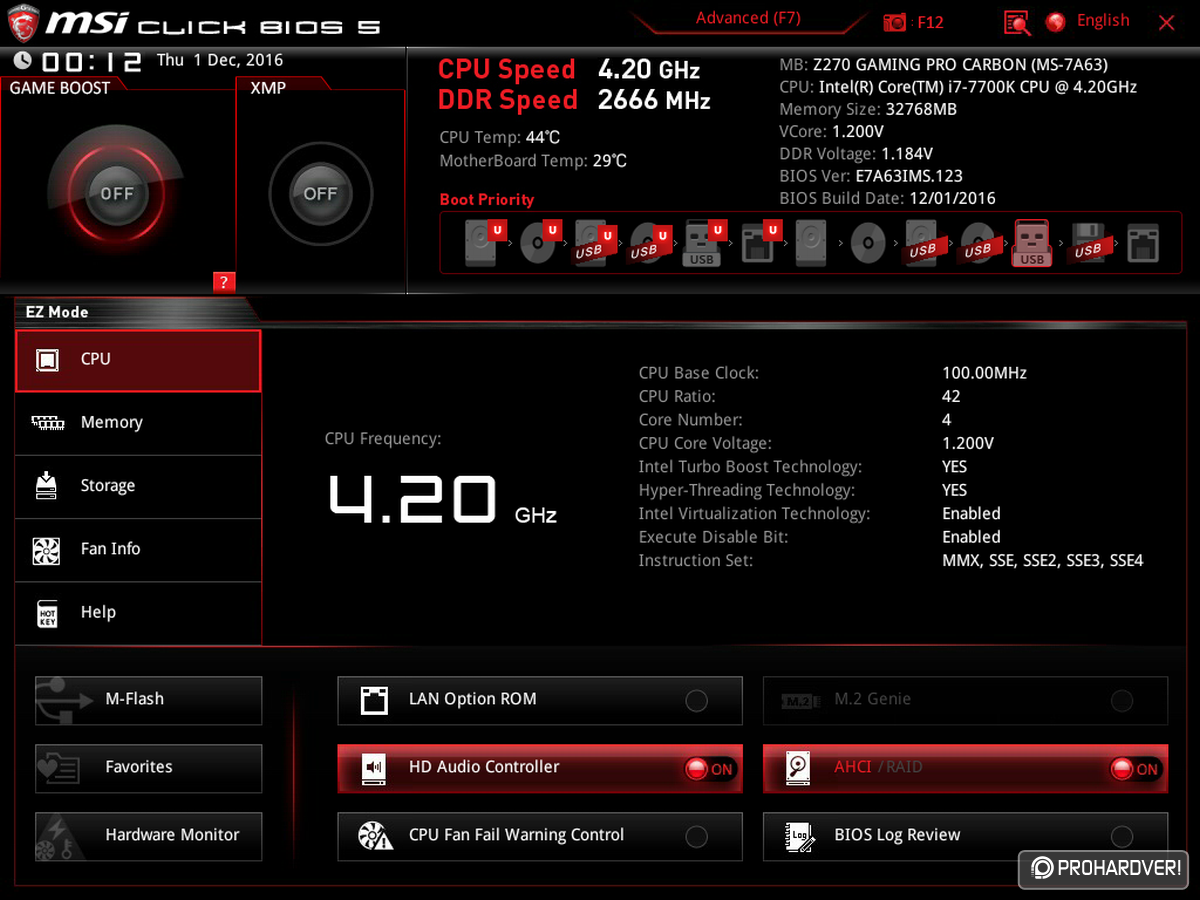This screenshot has width=1200, height=900.
Task: Click the large CPU Frequency 4.20 GHz display
Action: 442,499
